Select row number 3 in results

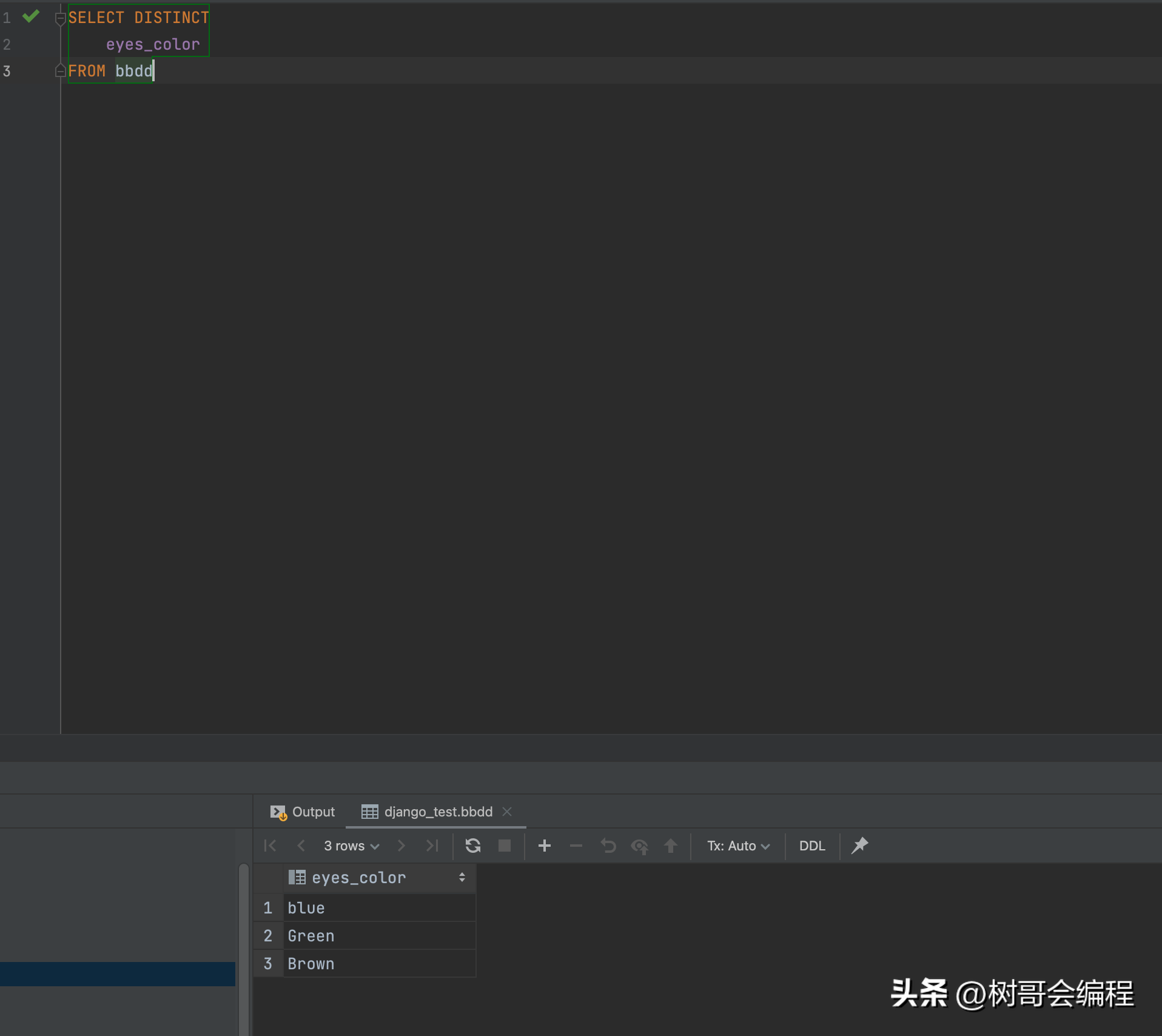click(268, 964)
